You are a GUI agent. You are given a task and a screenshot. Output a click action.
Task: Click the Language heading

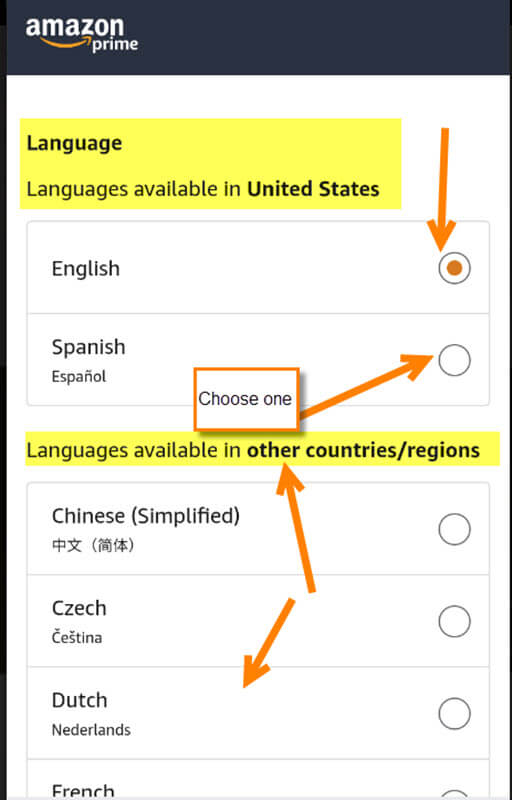coord(74,143)
